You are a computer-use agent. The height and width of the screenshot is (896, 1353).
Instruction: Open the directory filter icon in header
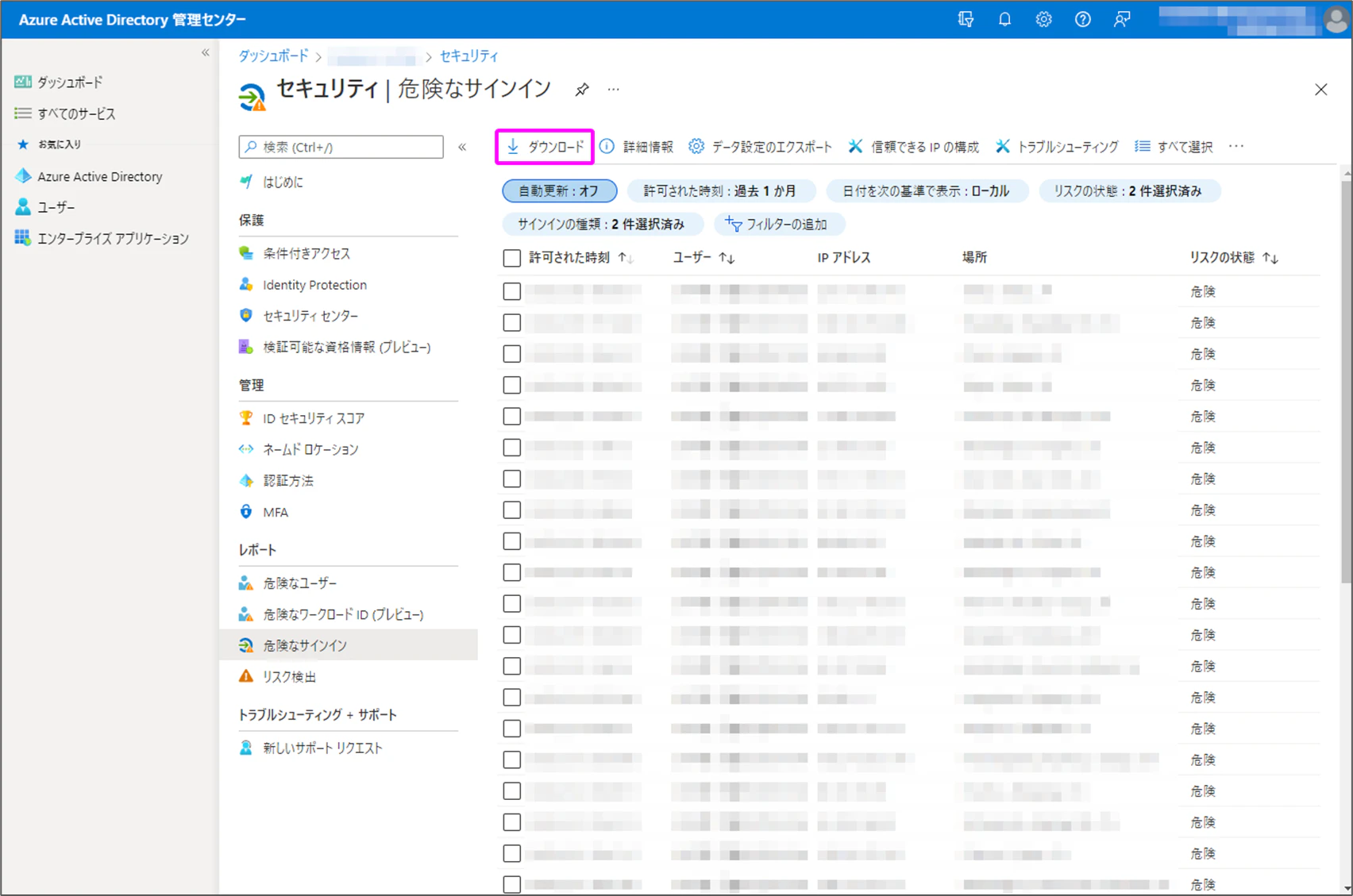point(966,19)
